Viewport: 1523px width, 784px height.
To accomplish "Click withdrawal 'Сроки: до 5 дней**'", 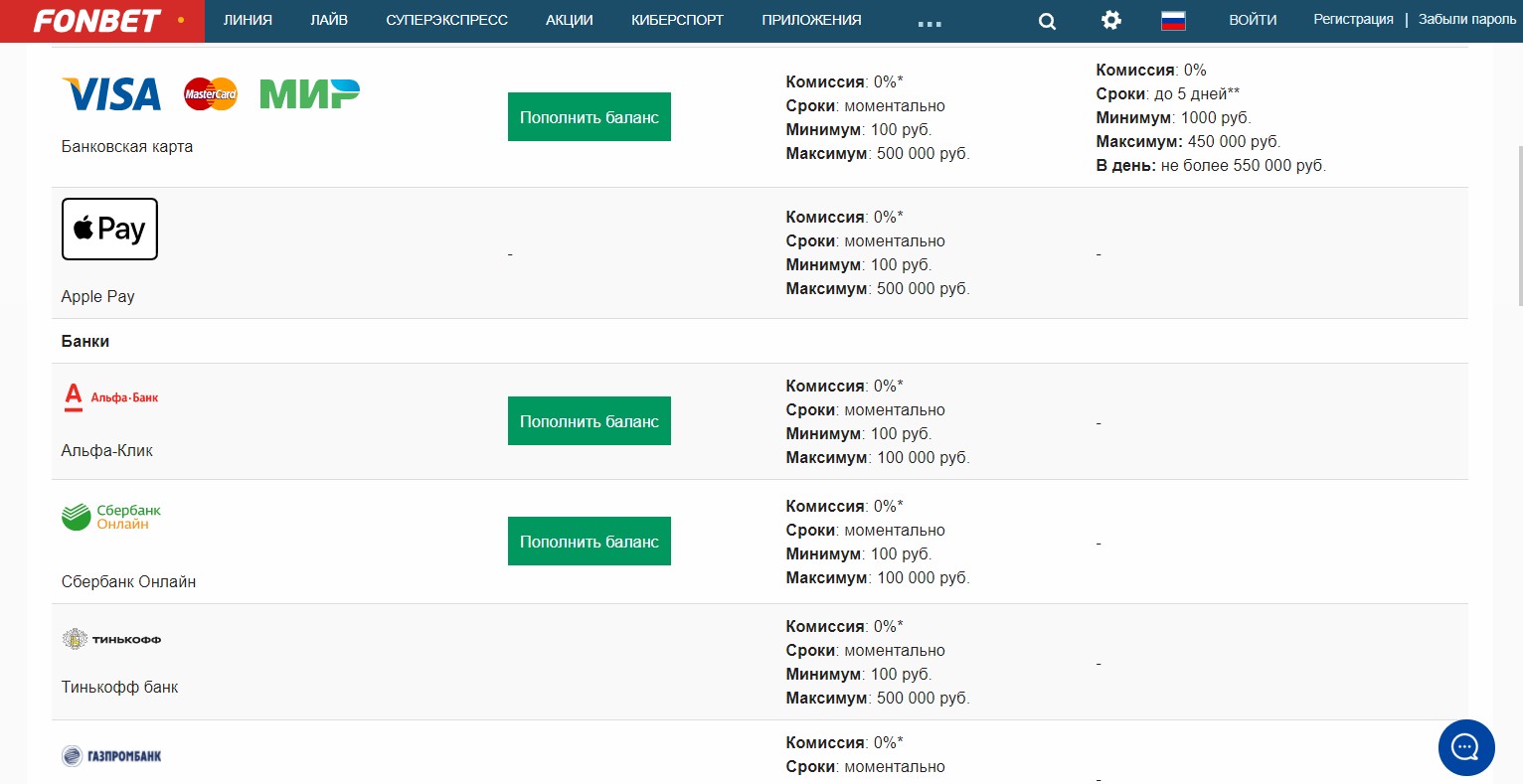I will 1168,93.
